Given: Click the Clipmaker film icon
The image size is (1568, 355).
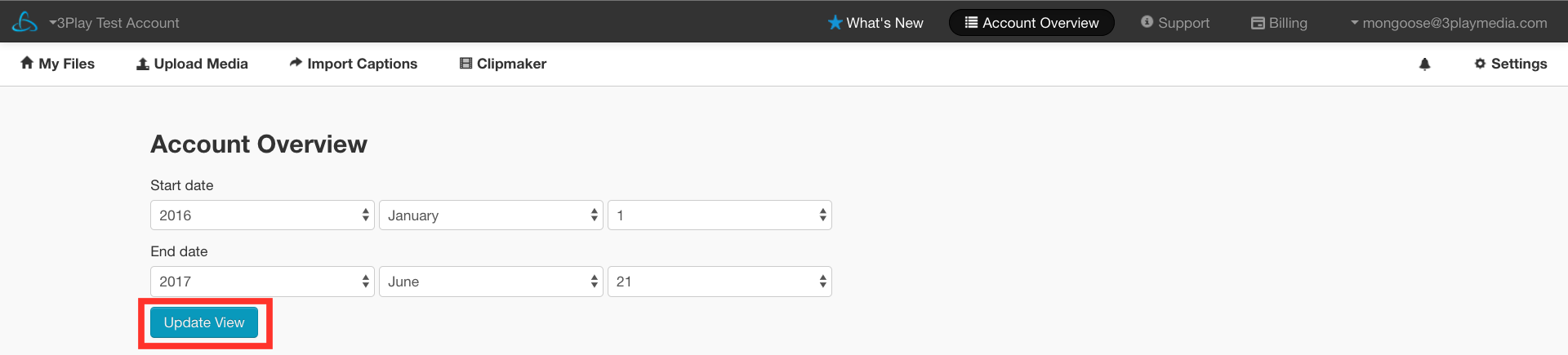Looking at the screenshot, I should pyautogui.click(x=465, y=64).
